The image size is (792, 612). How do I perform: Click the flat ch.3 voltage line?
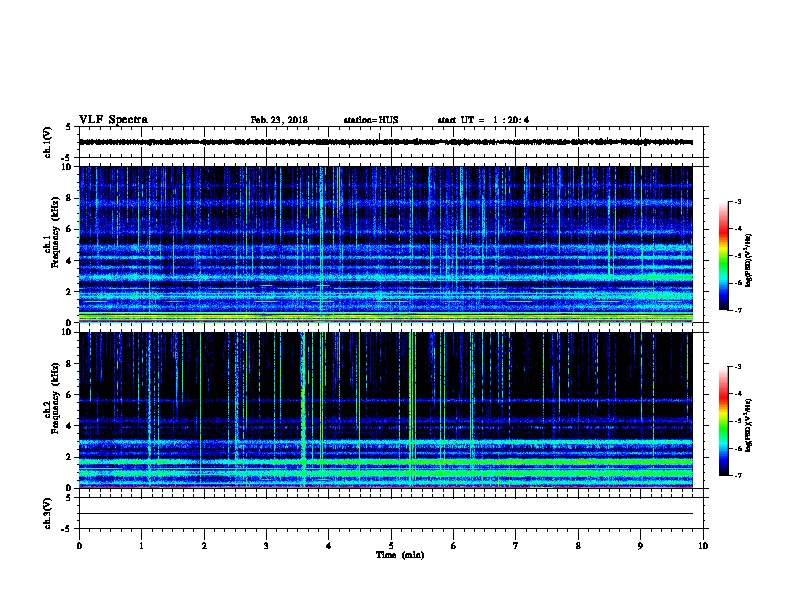(x=386, y=514)
